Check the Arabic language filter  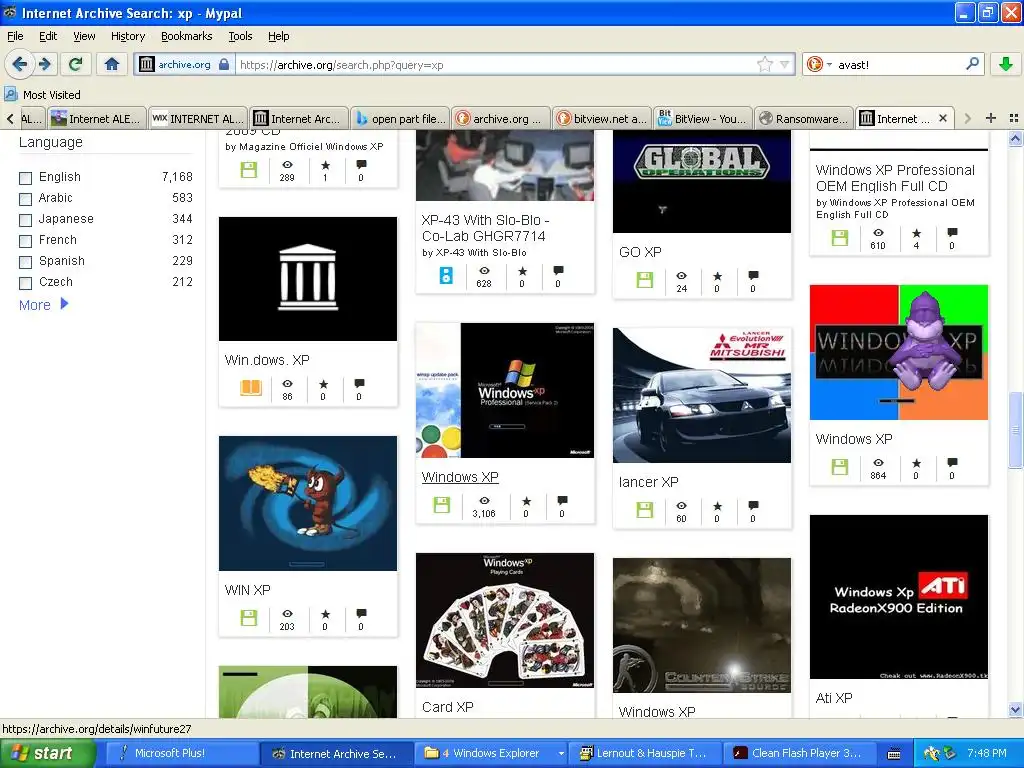pos(25,199)
